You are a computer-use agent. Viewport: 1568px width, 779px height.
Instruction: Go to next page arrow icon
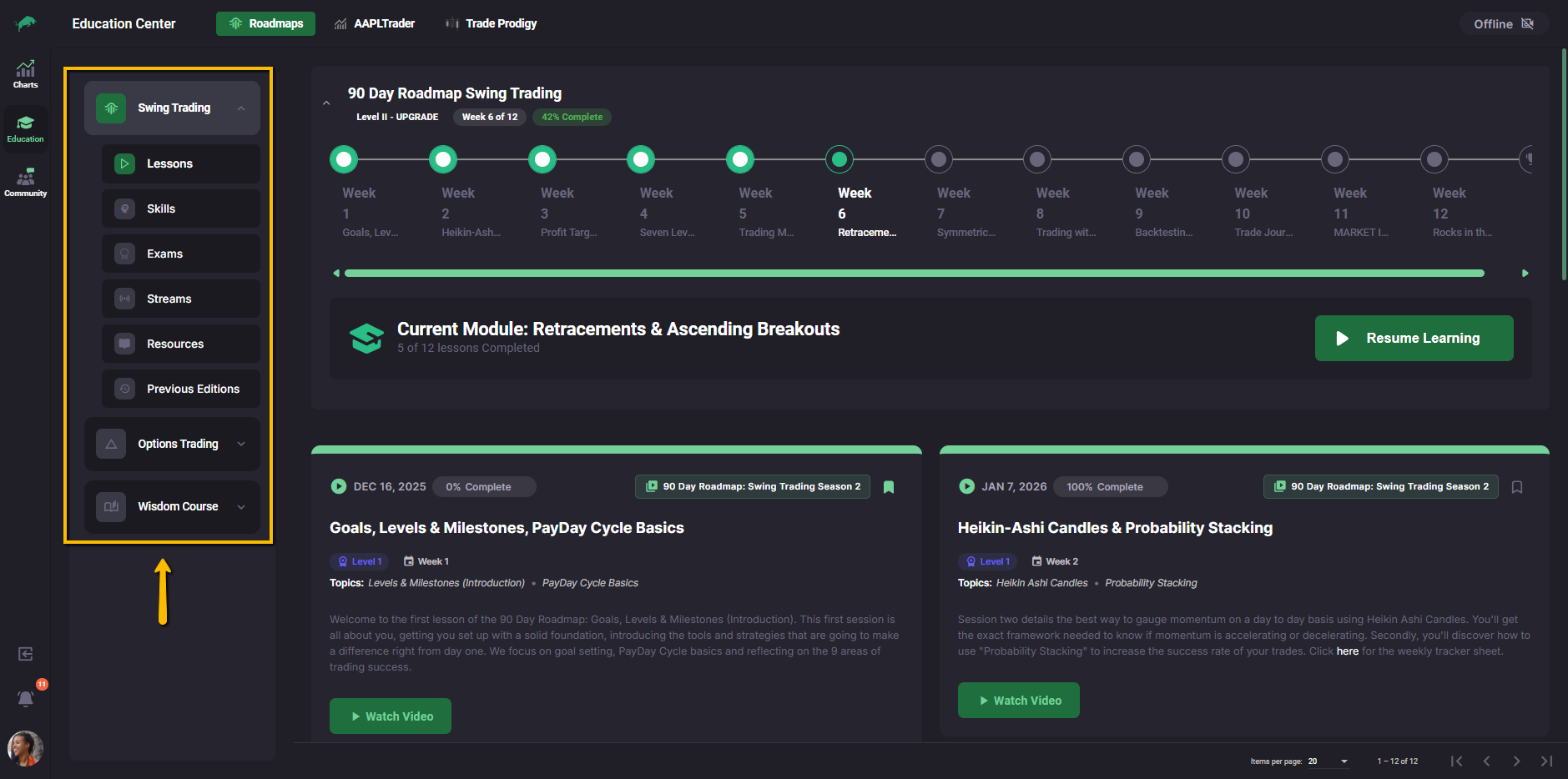tap(1516, 761)
